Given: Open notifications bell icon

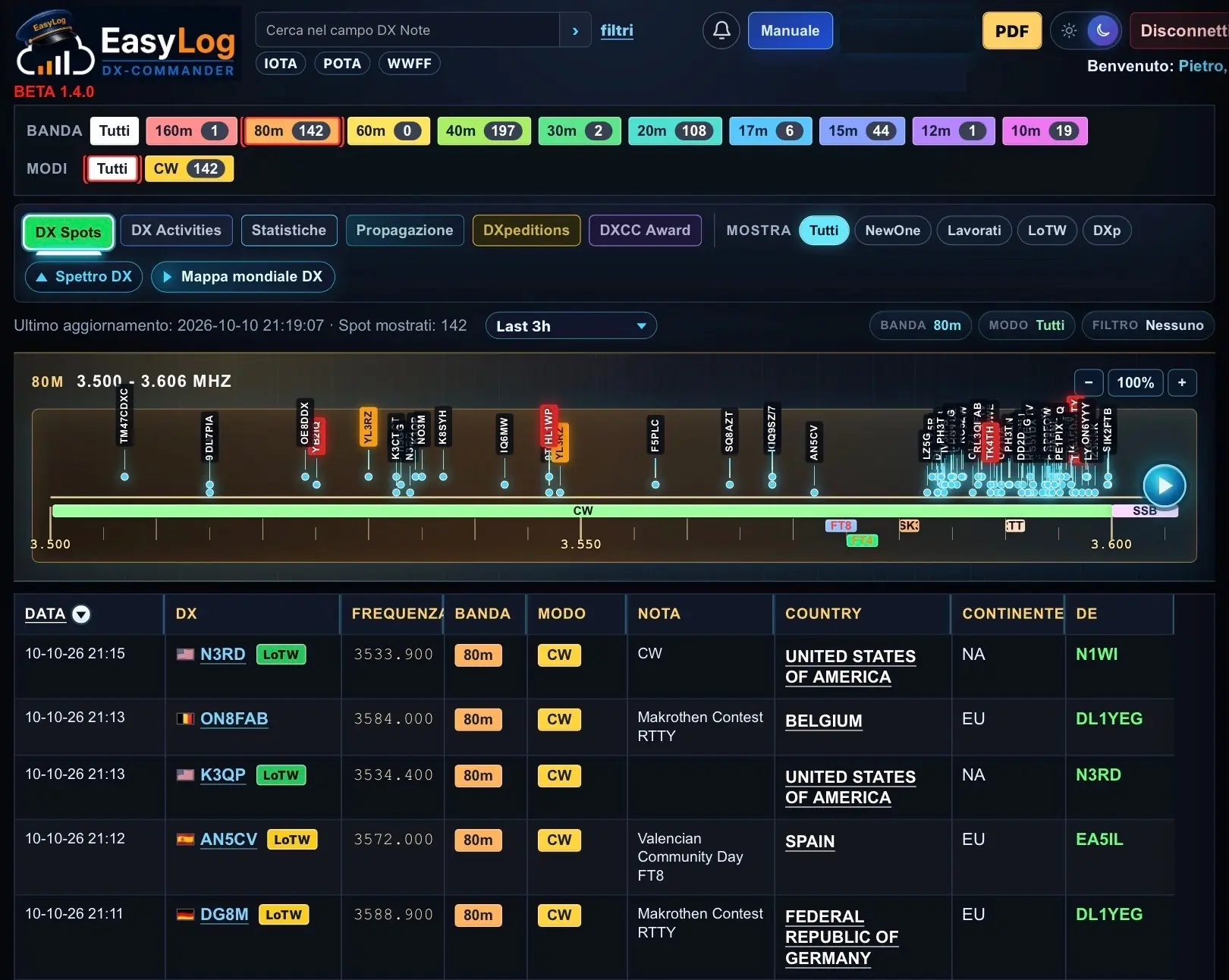Looking at the screenshot, I should click(721, 30).
